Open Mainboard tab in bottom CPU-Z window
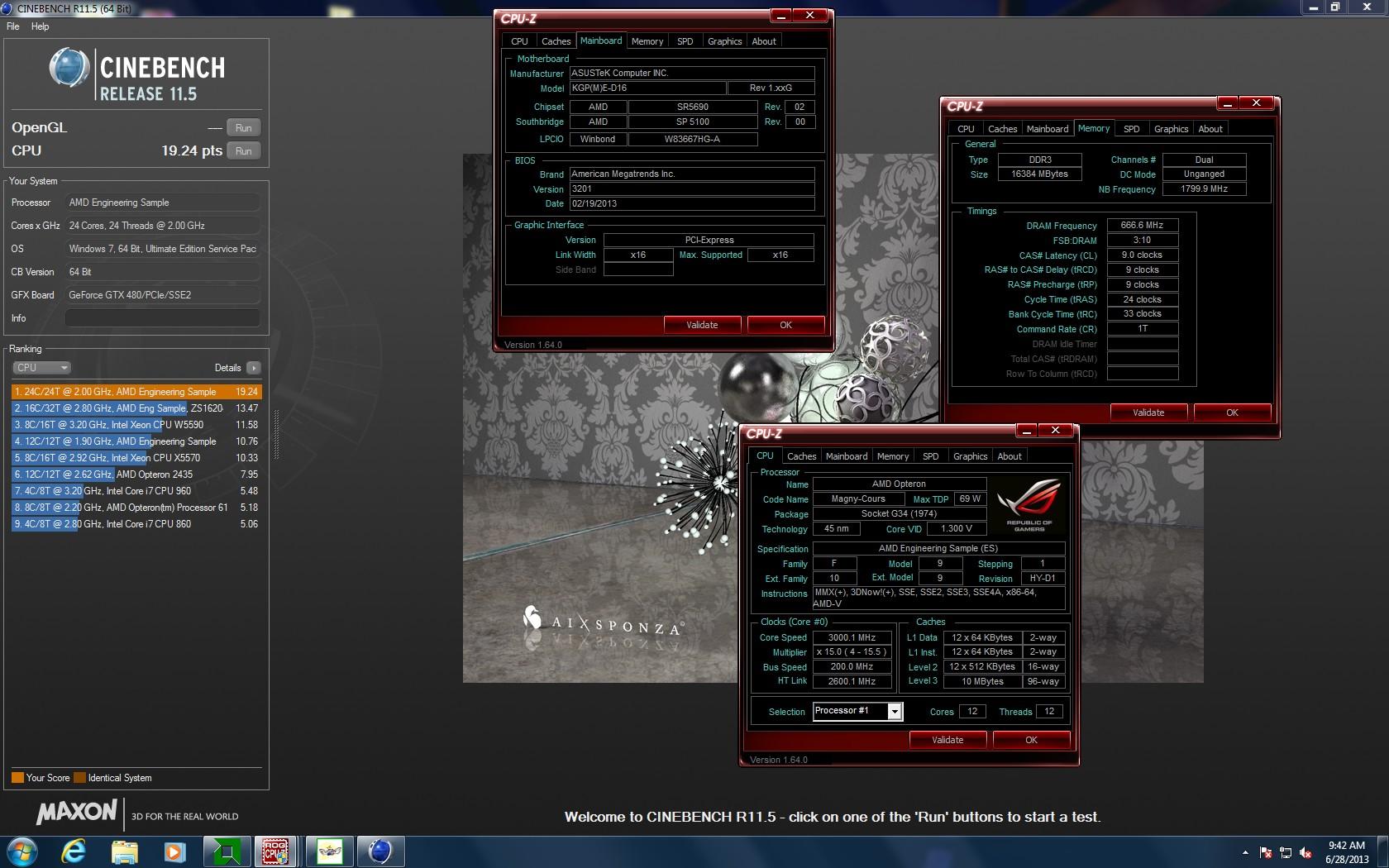1389x868 pixels. point(847,456)
